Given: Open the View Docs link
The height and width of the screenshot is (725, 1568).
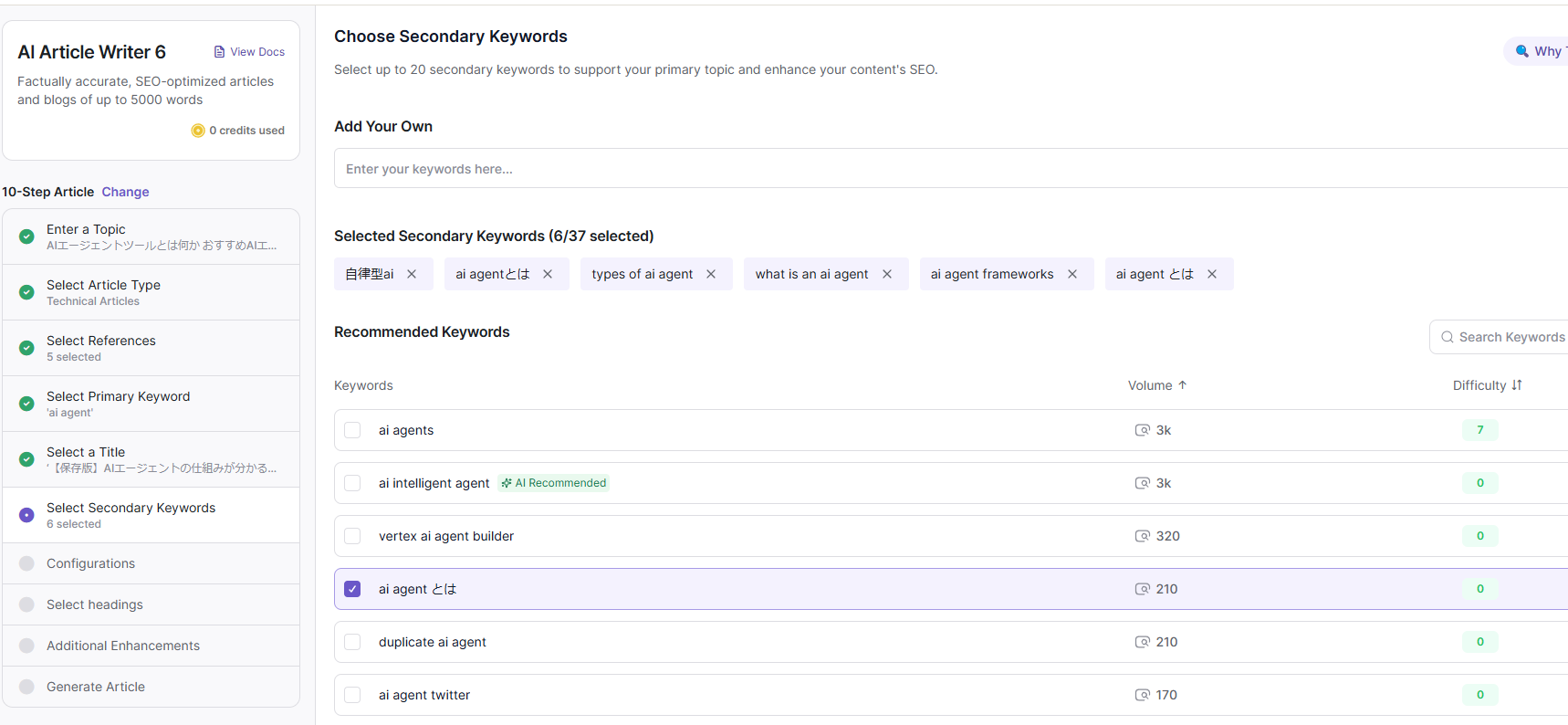Looking at the screenshot, I should point(256,52).
